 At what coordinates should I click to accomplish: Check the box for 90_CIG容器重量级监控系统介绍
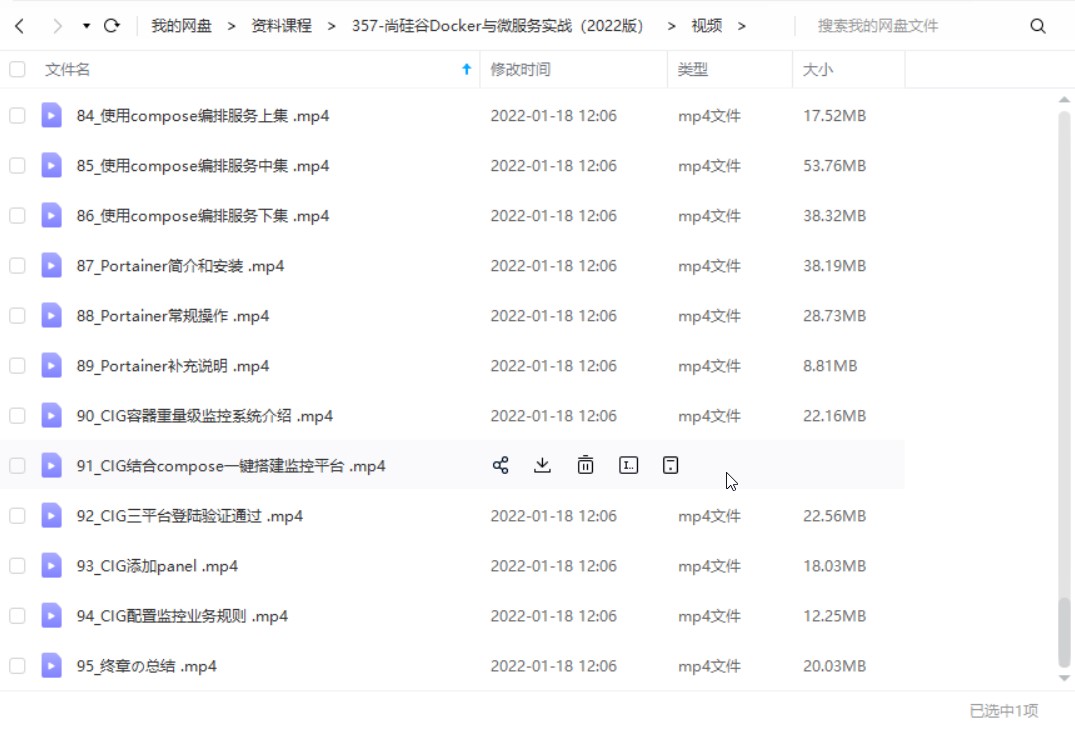[17, 415]
